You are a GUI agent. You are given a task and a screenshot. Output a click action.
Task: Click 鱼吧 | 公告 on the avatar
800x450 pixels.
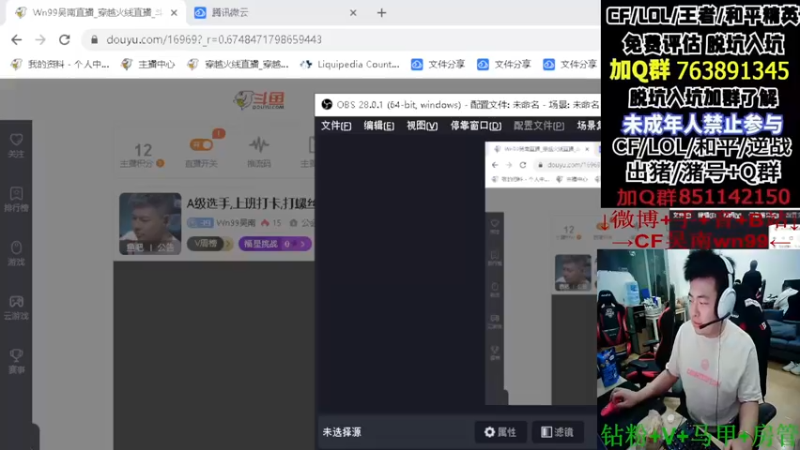(150, 247)
